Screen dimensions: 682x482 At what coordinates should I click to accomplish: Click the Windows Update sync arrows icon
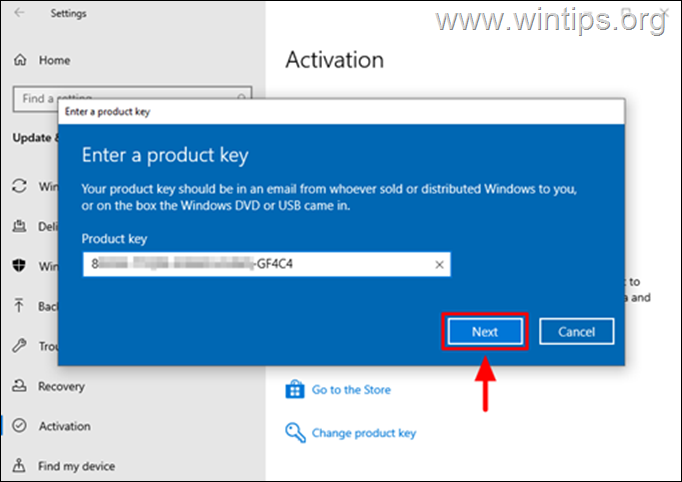coord(19,186)
